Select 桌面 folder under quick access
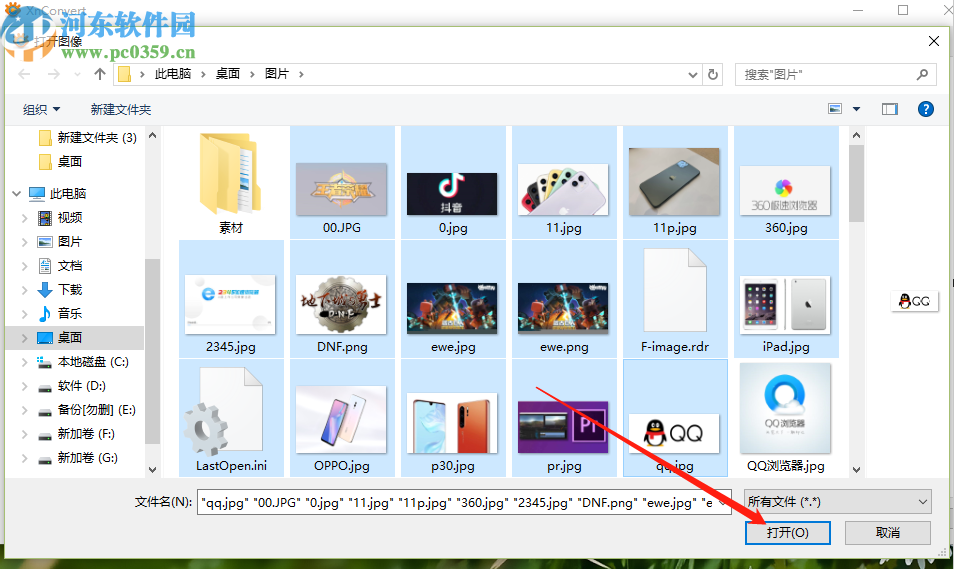954x569 pixels. [60, 161]
